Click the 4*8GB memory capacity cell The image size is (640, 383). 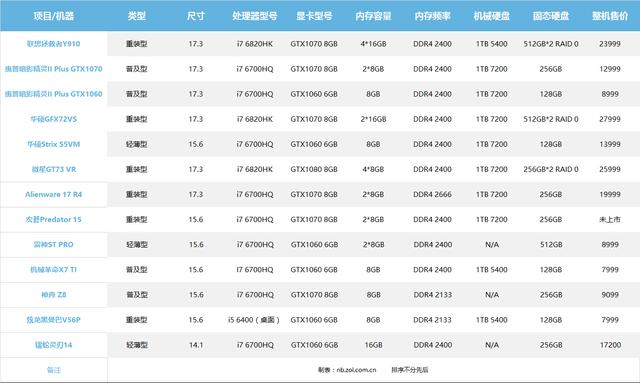tap(373, 169)
